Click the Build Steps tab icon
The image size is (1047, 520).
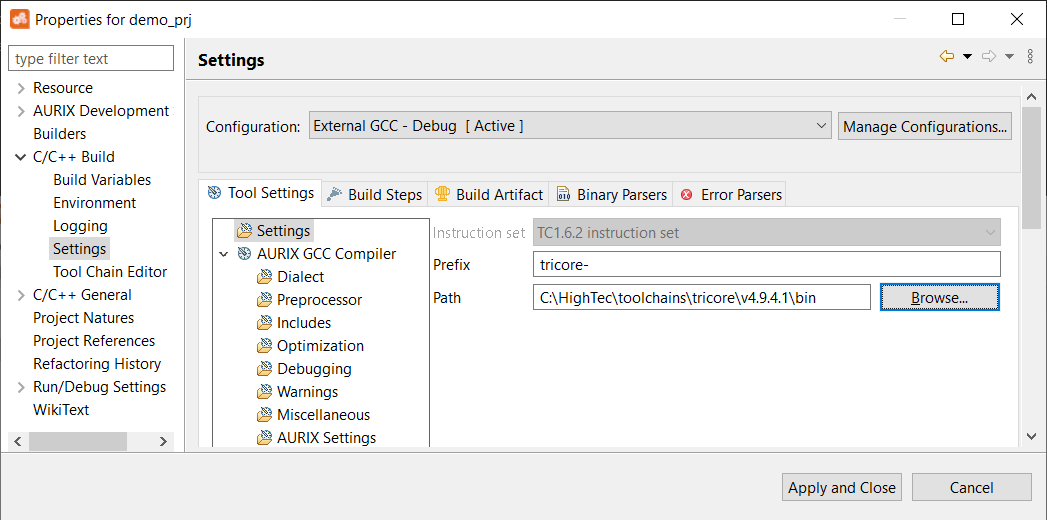[x=335, y=194]
